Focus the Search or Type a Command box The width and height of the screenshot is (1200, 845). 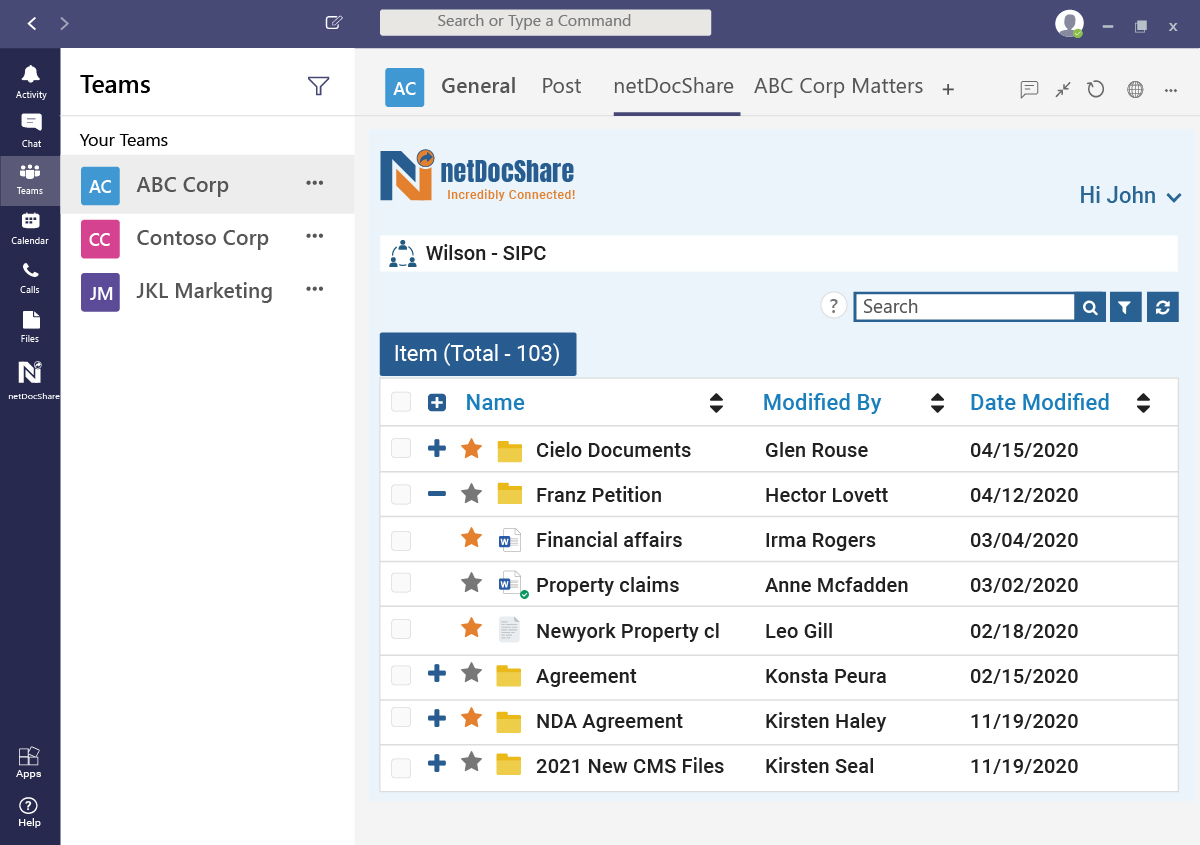[x=545, y=22]
